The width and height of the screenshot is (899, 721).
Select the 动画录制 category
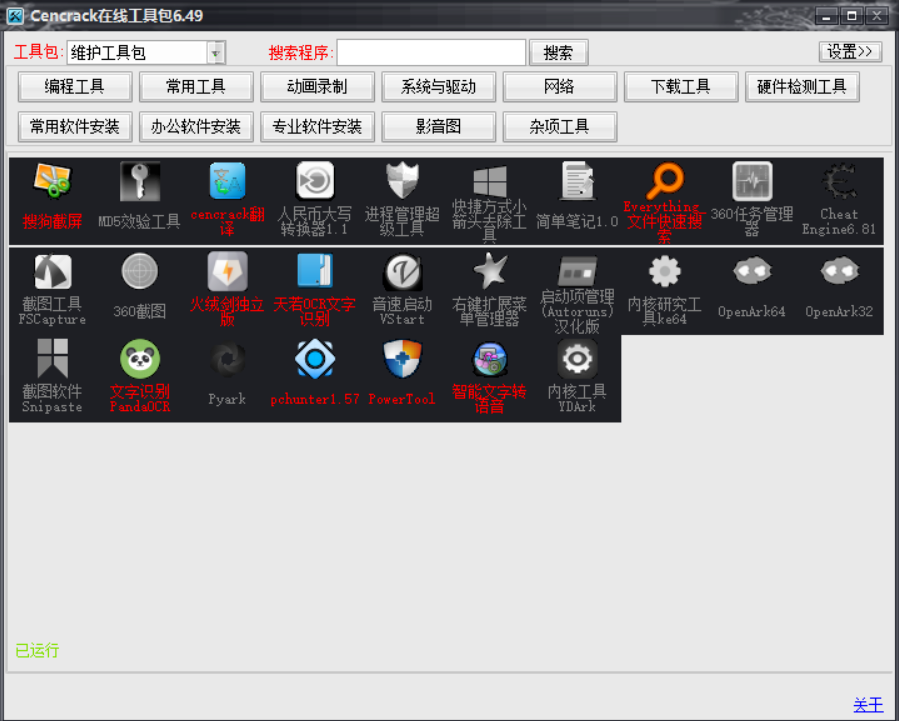317,87
